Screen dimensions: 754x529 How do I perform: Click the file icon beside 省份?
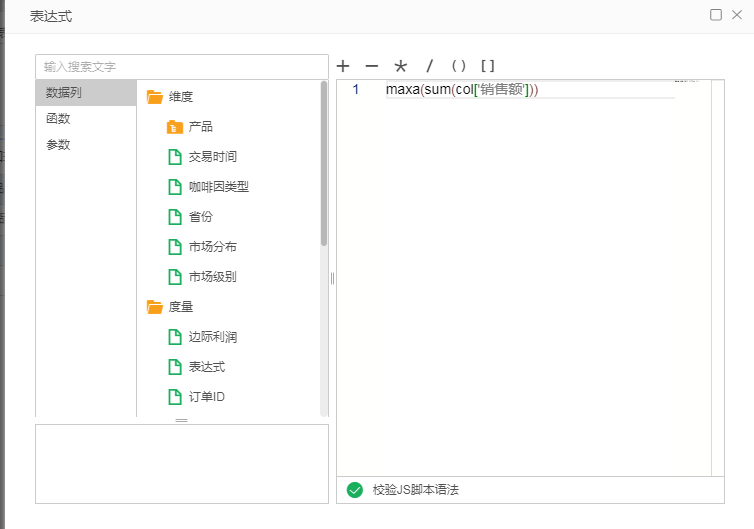(175, 217)
